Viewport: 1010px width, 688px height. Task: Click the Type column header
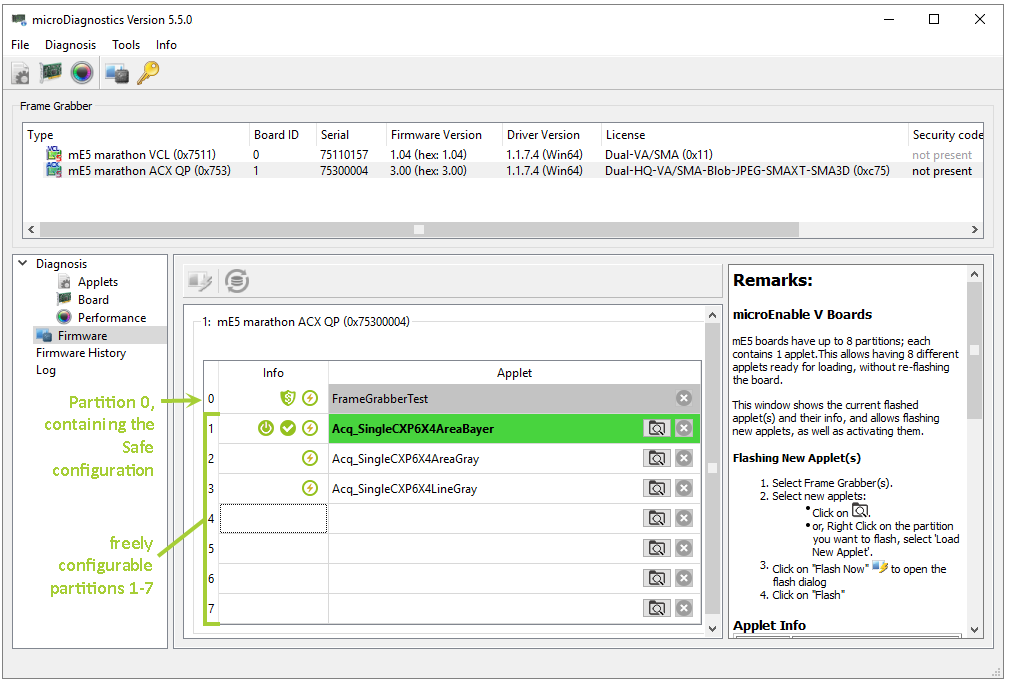[x=136, y=135]
